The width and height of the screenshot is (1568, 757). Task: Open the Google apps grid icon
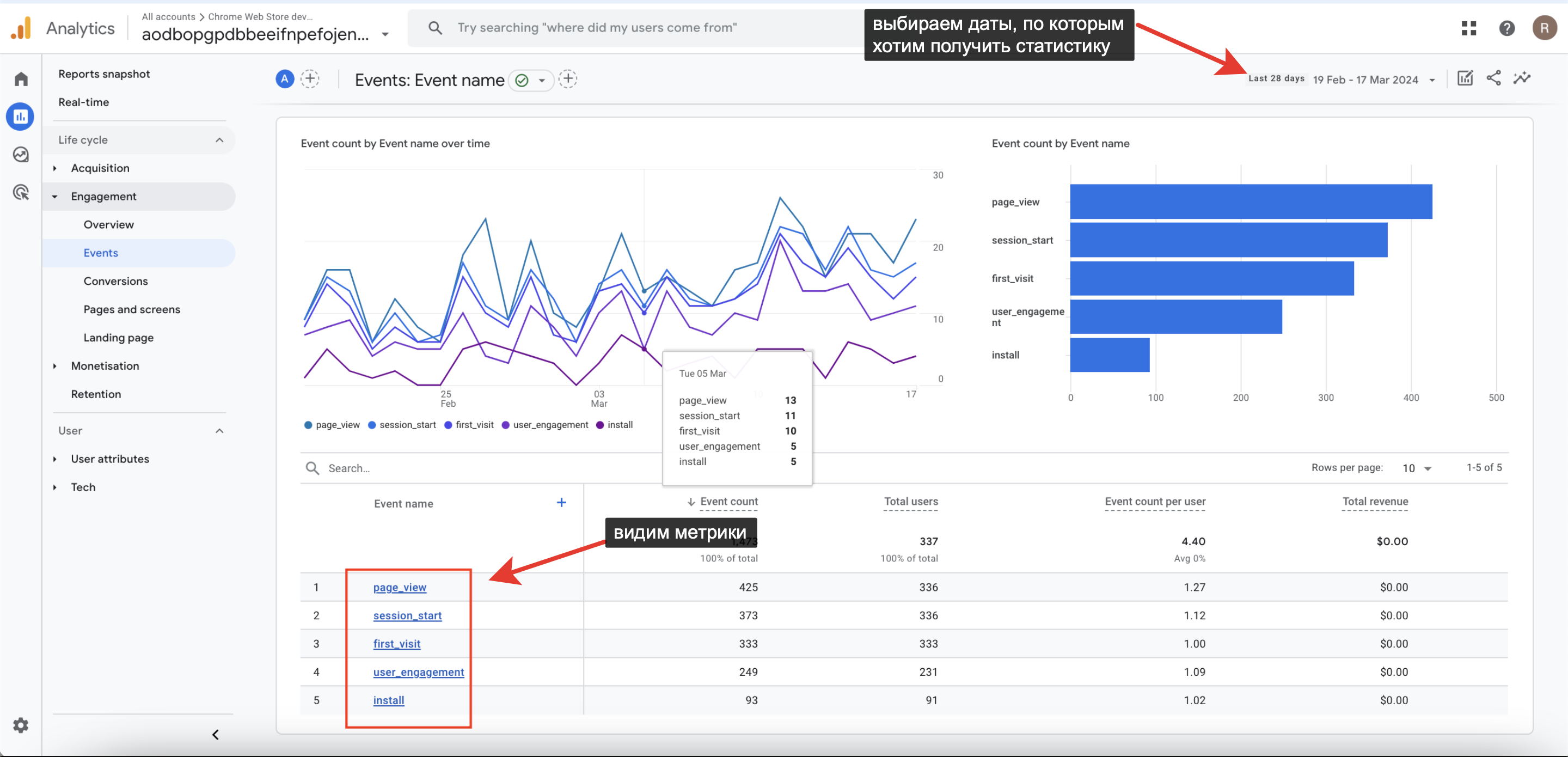coord(1469,28)
